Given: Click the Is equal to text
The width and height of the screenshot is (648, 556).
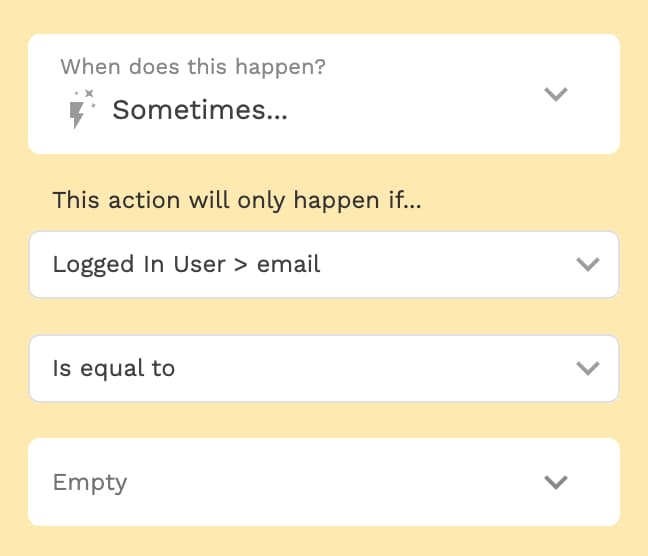Looking at the screenshot, I should pyautogui.click(x=114, y=368).
